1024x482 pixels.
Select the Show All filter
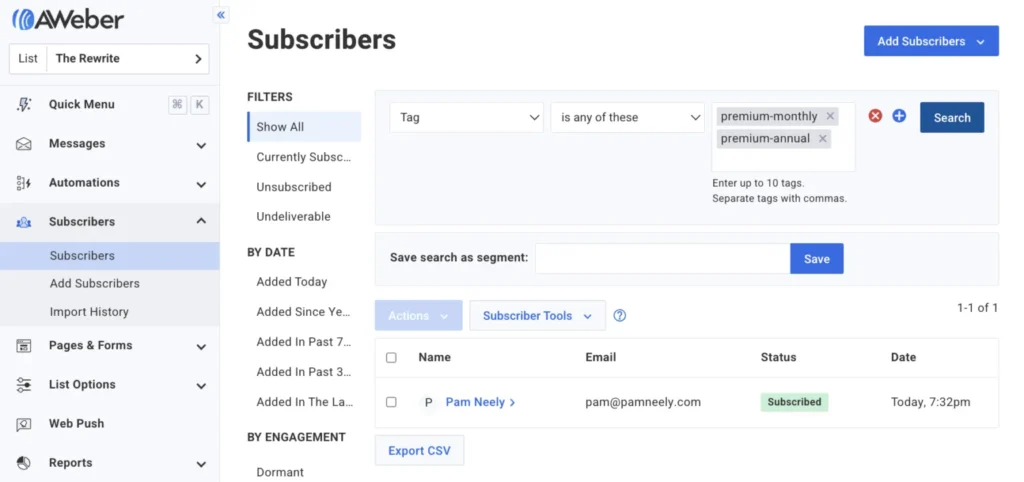coord(304,127)
